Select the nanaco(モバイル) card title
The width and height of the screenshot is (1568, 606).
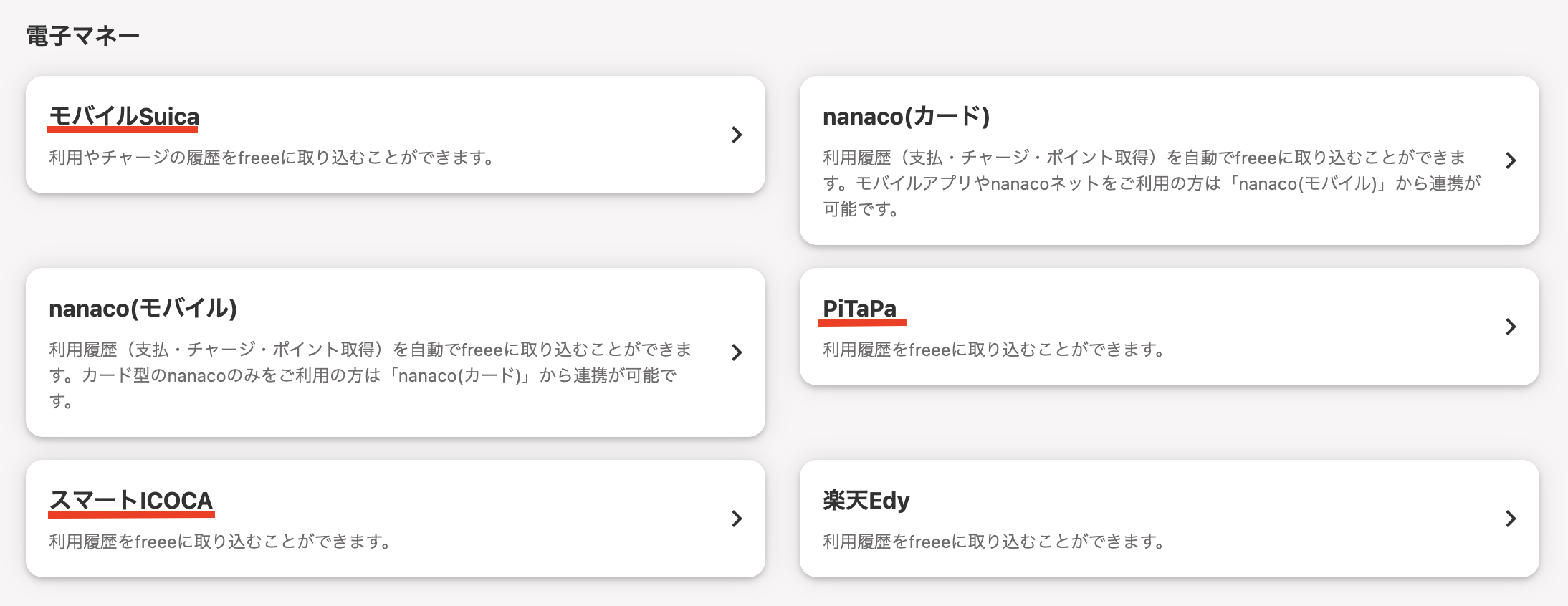point(143,308)
